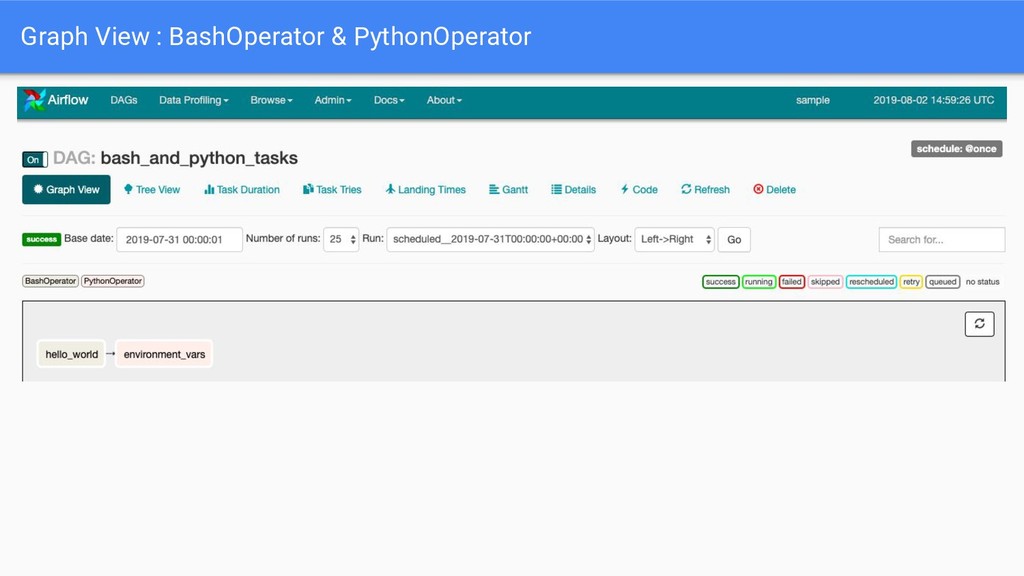The height and width of the screenshot is (576, 1024).
Task: Click the skipped status legend box
Action: 825,281
